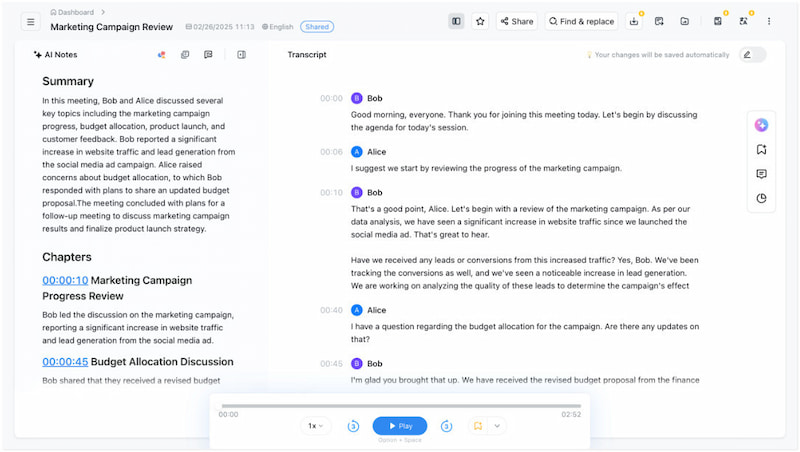Viewport: 800px width, 452px height.
Task: Click Bob's avatar at 00:10
Action: pyautogui.click(x=357, y=192)
